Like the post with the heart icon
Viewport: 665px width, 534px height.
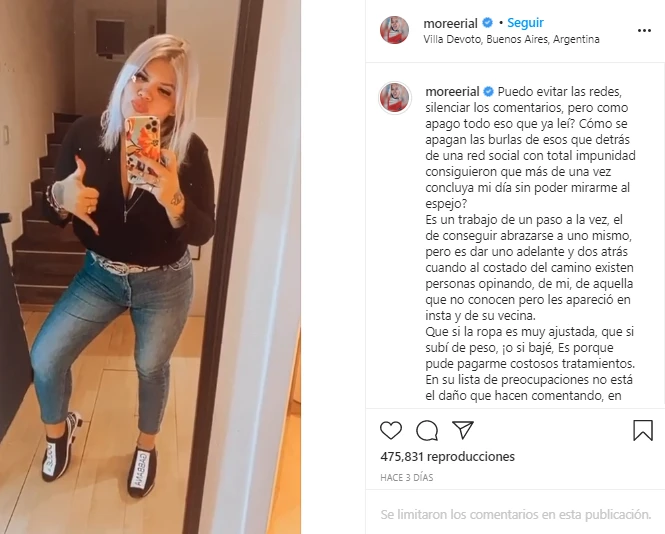391,430
